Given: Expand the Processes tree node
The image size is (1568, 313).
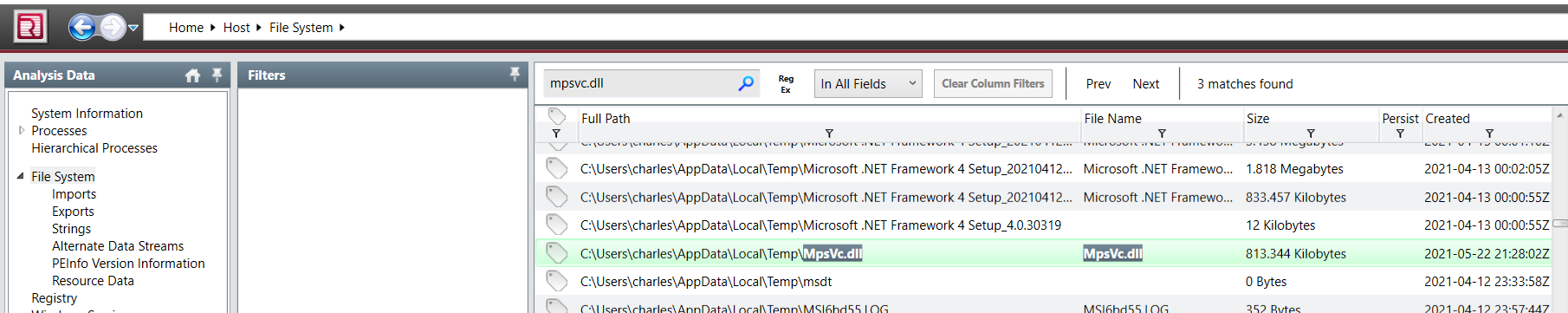Looking at the screenshot, I should click(x=22, y=130).
